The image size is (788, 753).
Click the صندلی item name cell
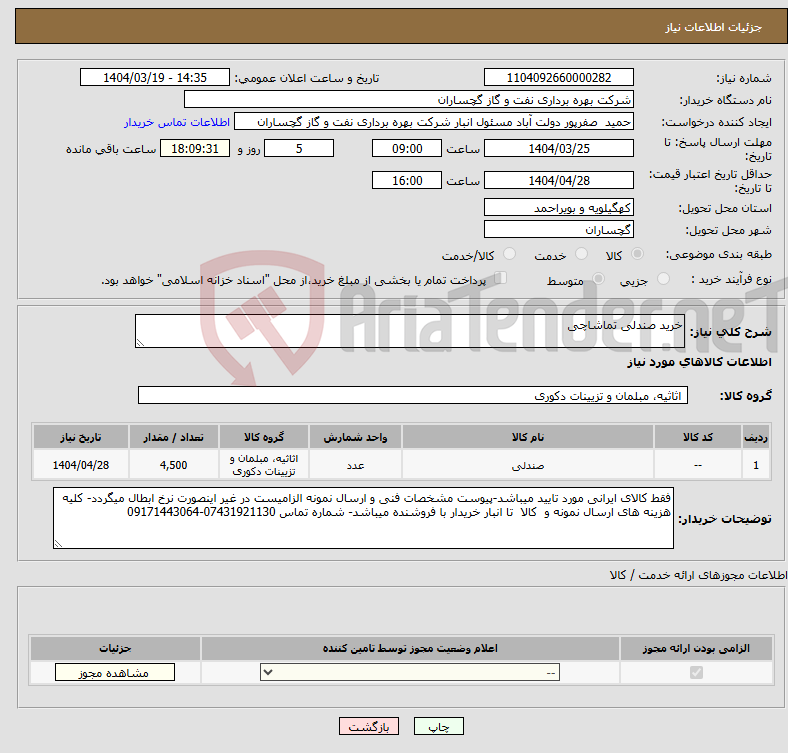pyautogui.click(x=528, y=465)
